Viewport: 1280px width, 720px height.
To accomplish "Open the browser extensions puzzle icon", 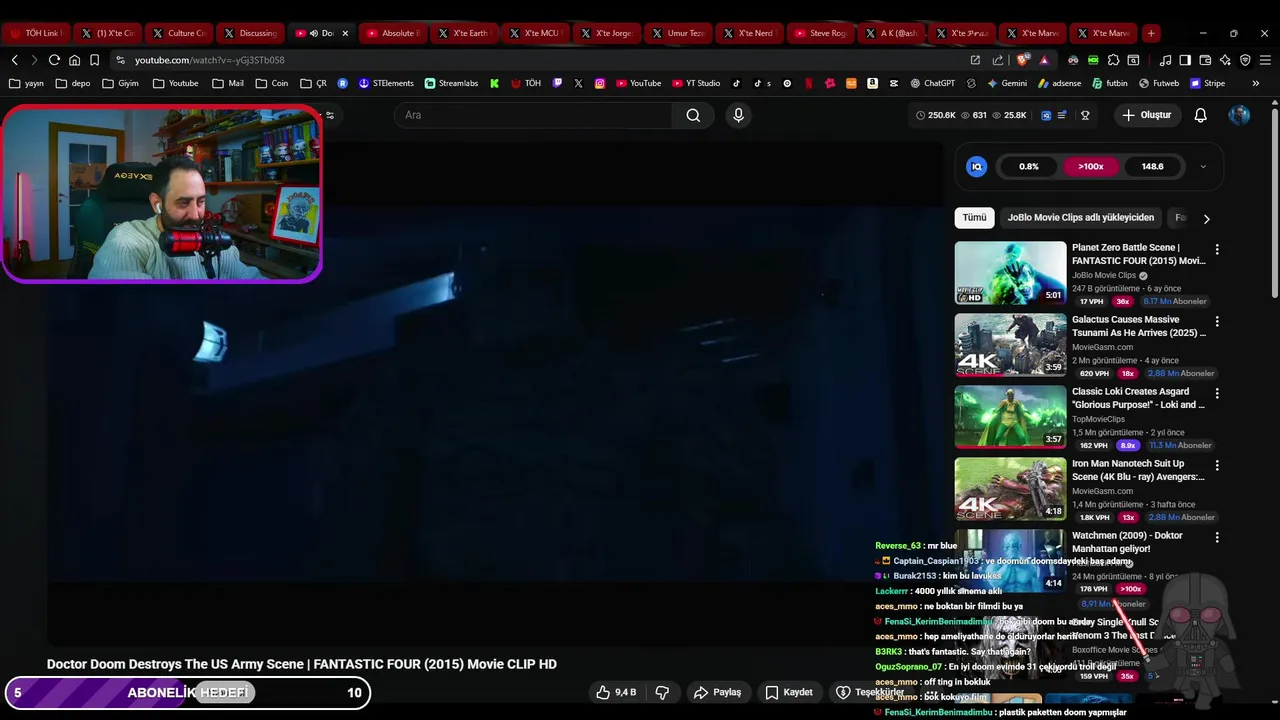I will coord(1113,60).
